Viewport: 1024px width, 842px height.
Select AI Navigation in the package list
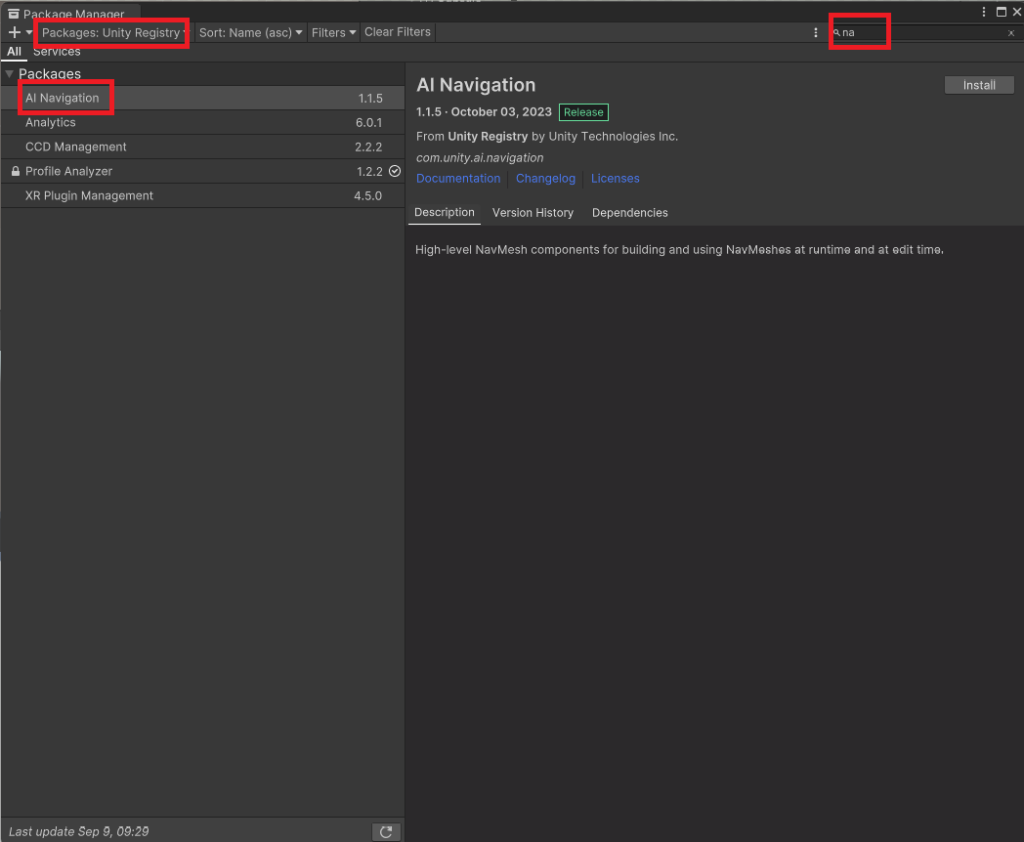tap(202, 98)
